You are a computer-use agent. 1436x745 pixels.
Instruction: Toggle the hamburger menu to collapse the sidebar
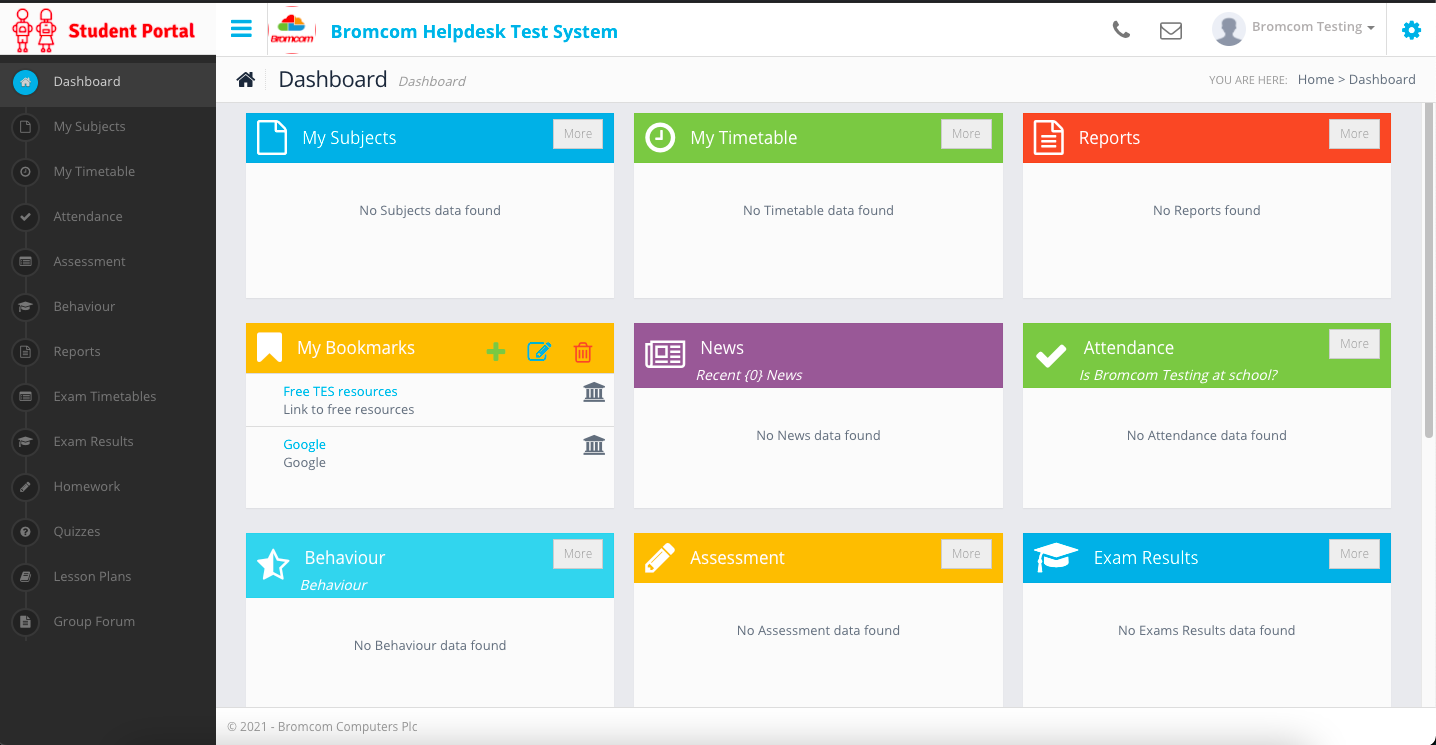click(x=241, y=29)
